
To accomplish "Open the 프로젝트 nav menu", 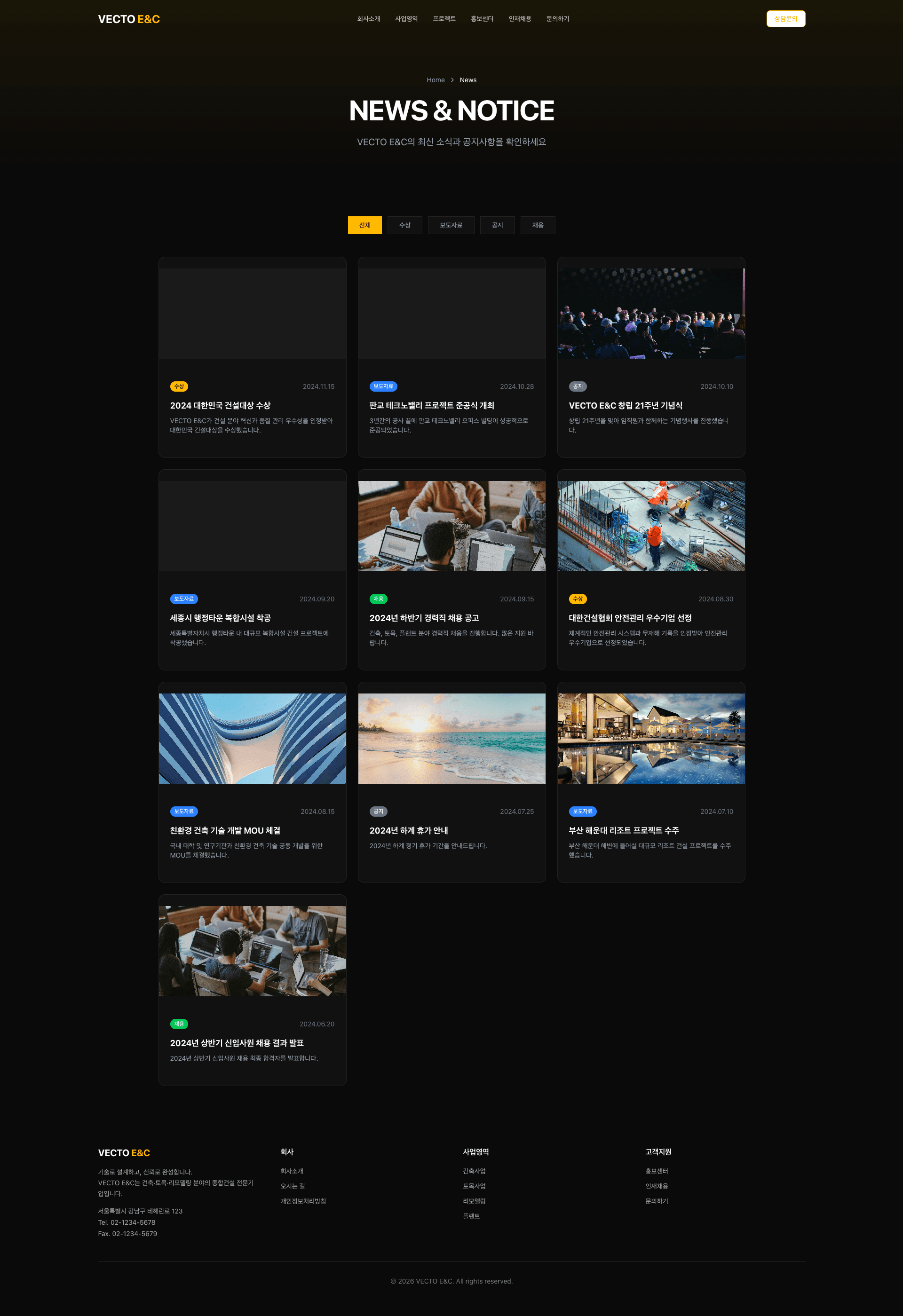I will [x=444, y=19].
